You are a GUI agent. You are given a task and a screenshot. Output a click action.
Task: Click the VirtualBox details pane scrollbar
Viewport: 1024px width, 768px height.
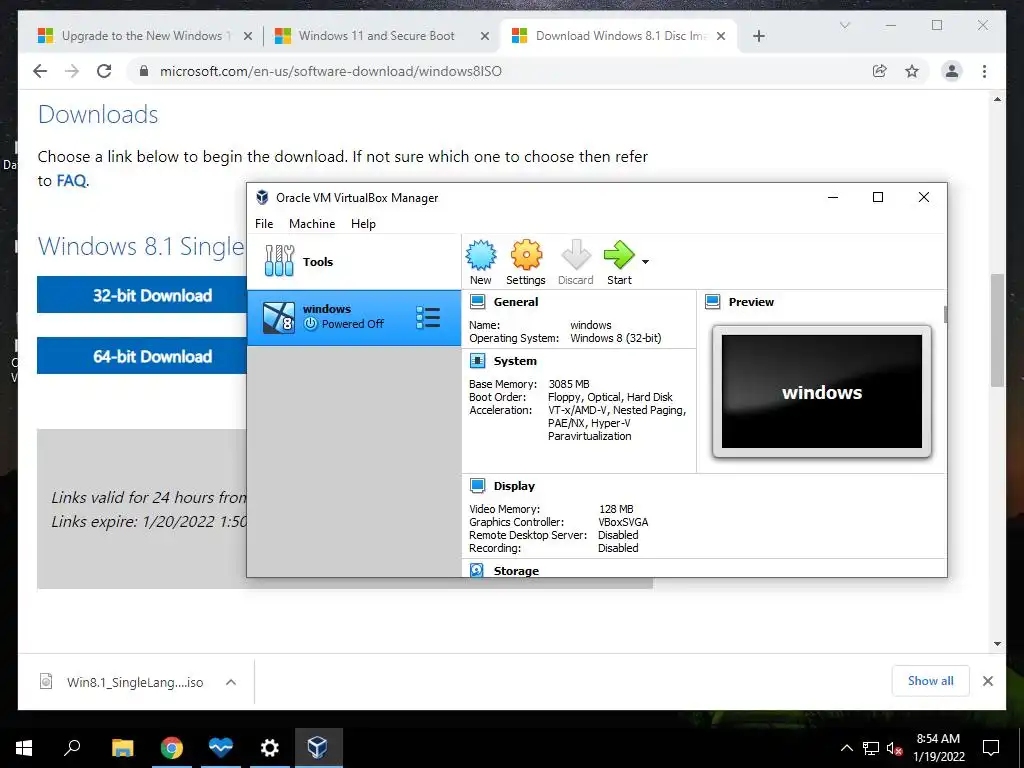[945, 314]
